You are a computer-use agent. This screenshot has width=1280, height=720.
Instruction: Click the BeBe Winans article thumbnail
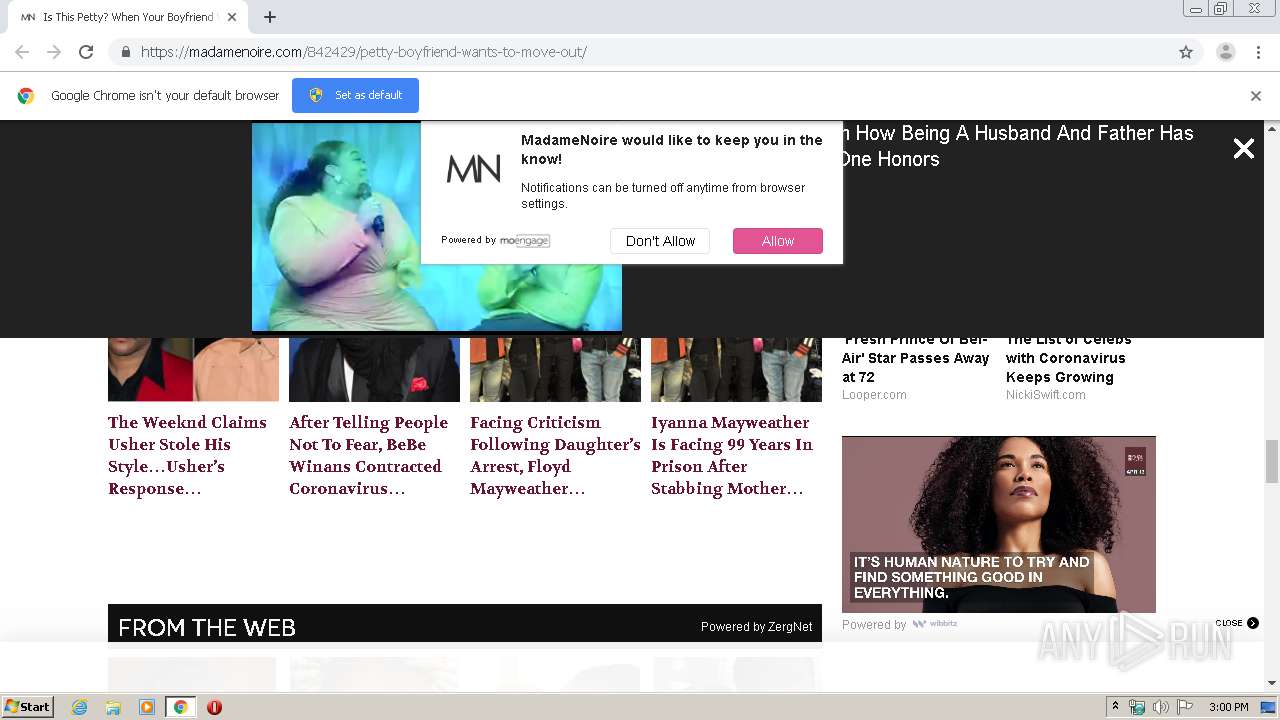pos(374,370)
